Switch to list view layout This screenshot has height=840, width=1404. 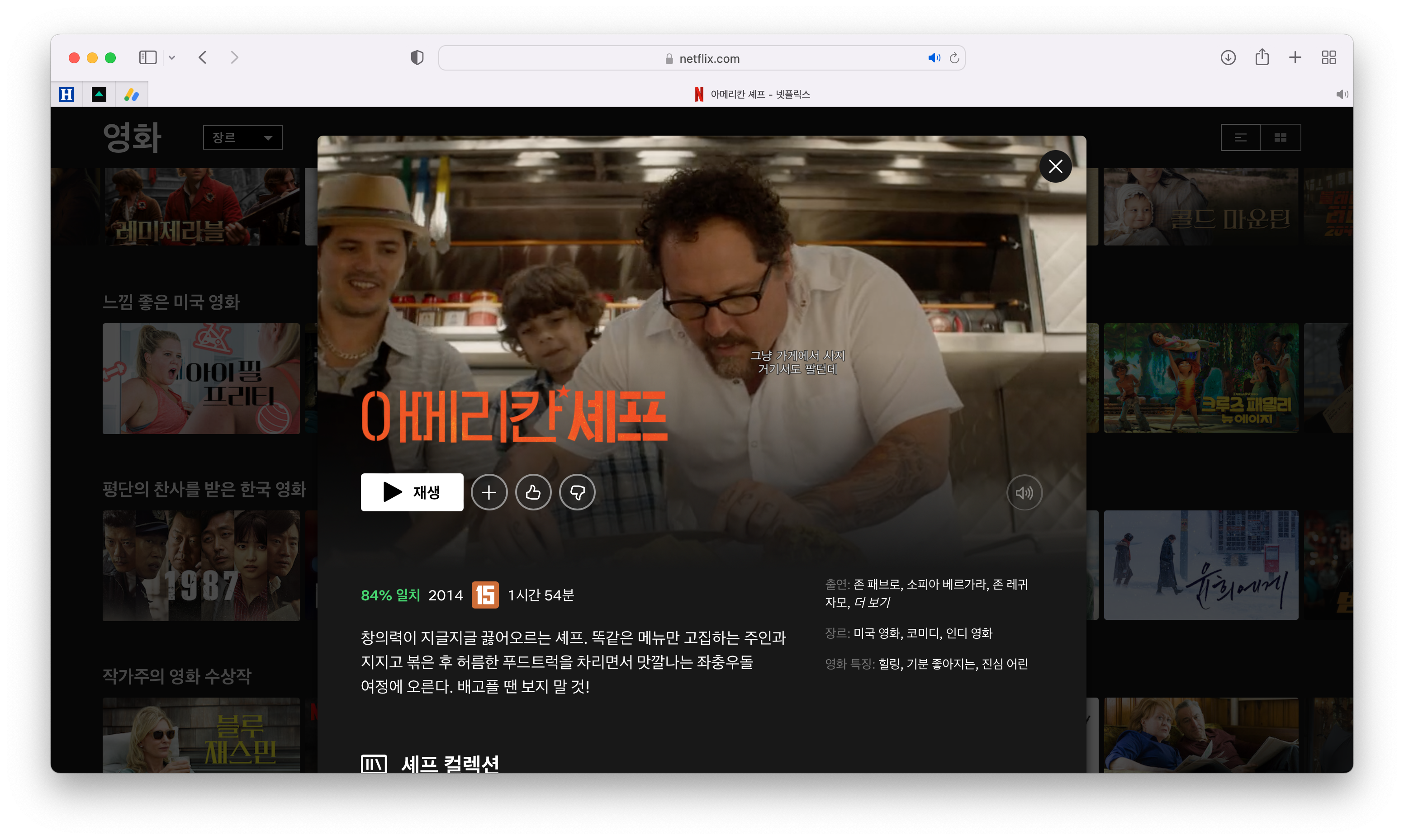pyautogui.click(x=1240, y=137)
